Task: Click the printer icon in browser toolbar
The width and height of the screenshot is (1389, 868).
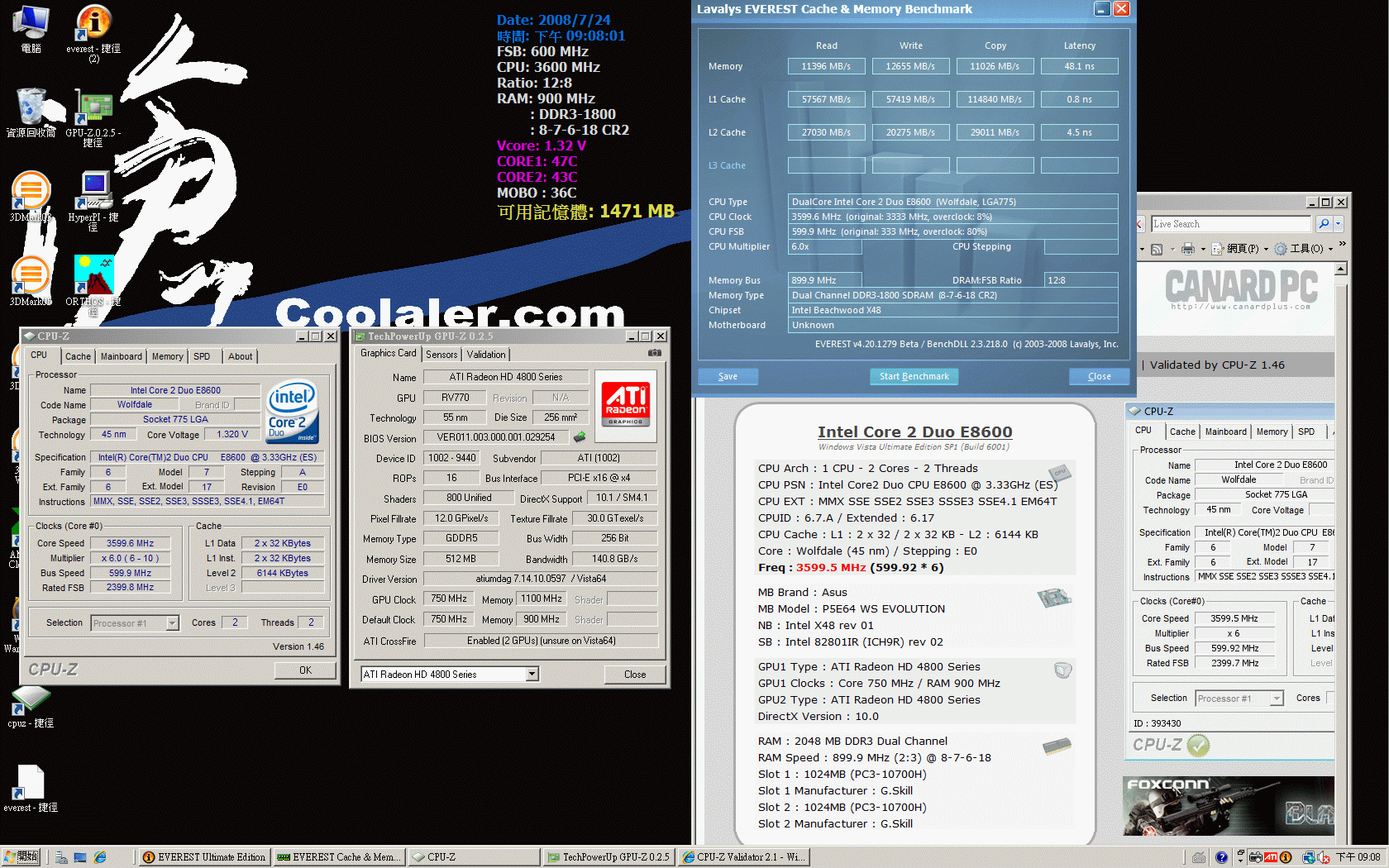Action: click(1188, 249)
